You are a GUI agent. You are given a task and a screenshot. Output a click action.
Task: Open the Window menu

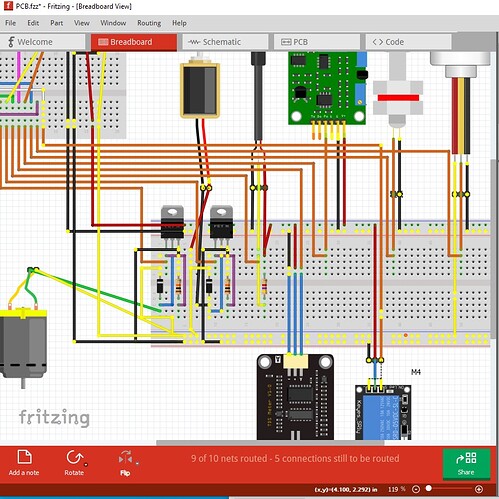click(x=113, y=23)
